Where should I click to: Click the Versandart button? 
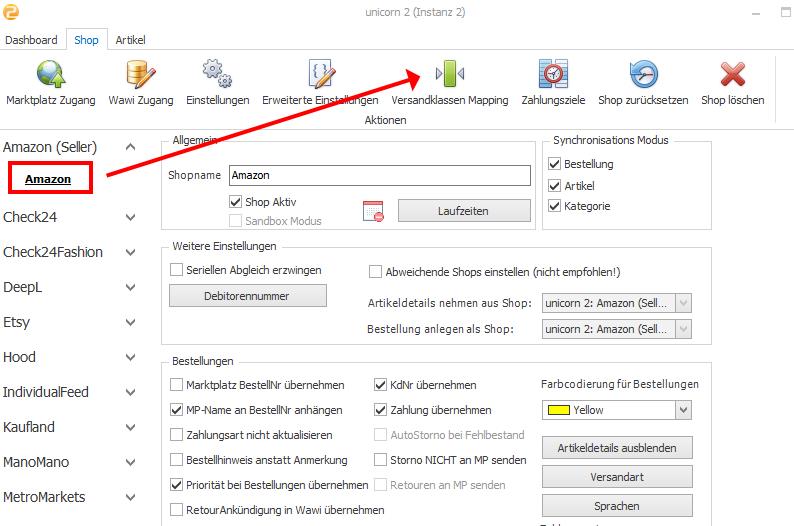tap(617, 477)
